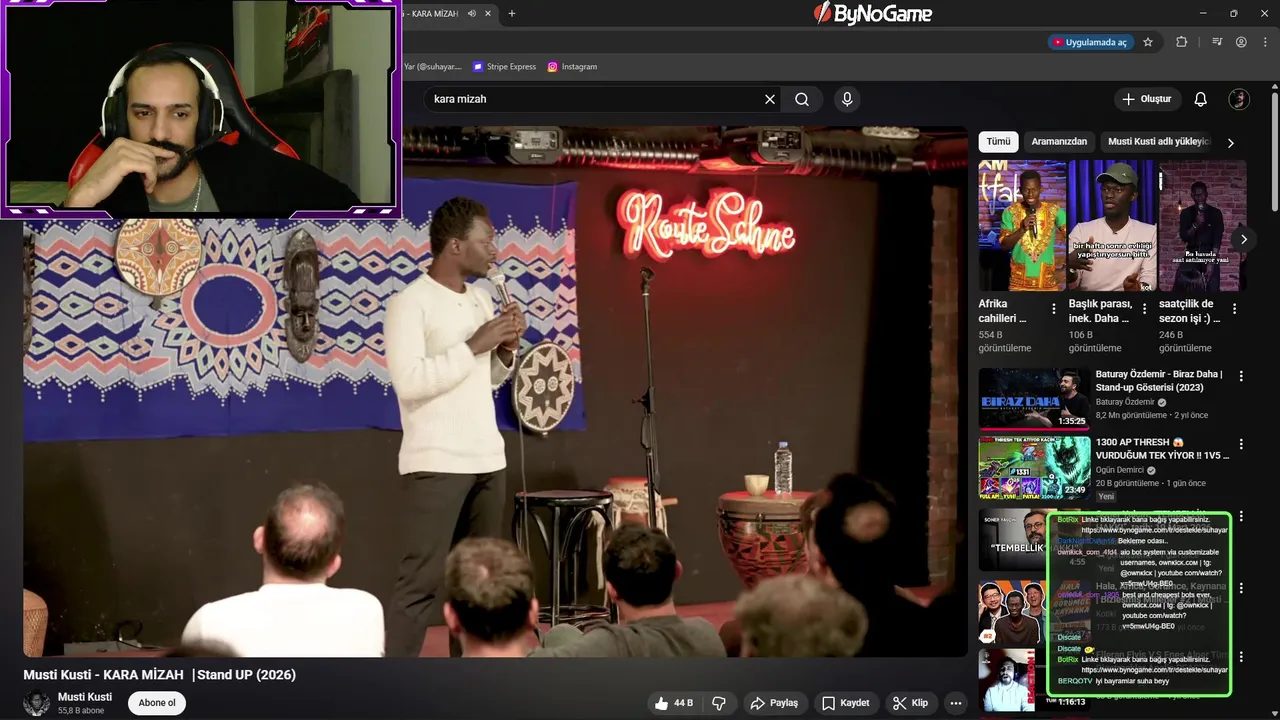This screenshot has width=1280, height=720.
Task: Open options for 1300 AP THRESH video
Action: (x=1241, y=444)
